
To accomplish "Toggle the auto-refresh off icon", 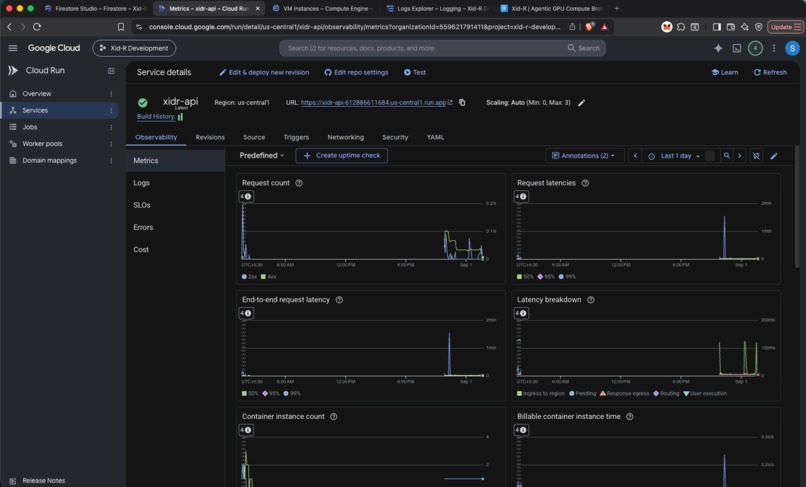I will (x=756, y=155).
